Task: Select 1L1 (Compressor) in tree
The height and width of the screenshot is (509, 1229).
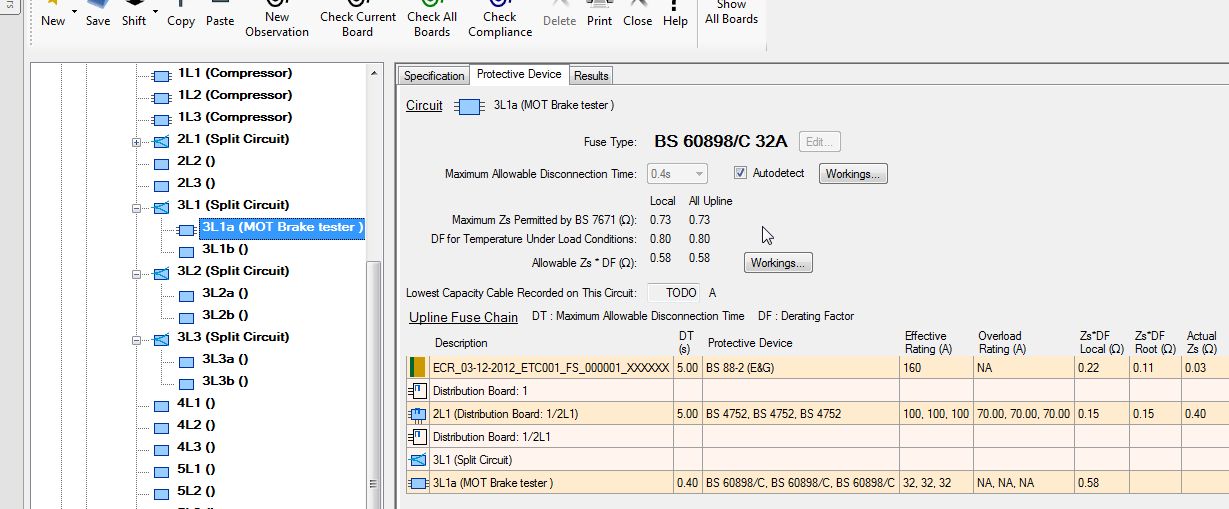Action: [x=235, y=73]
